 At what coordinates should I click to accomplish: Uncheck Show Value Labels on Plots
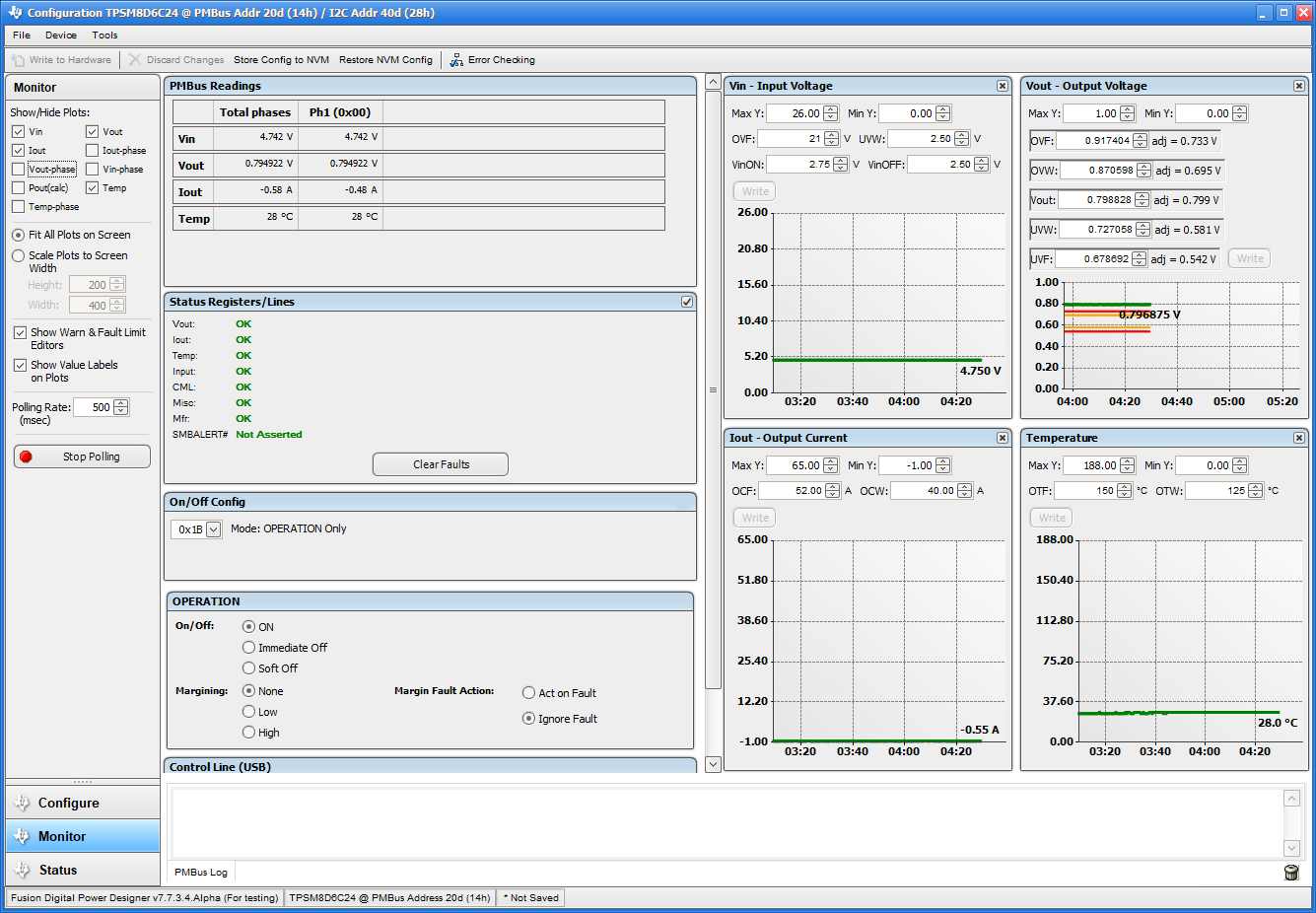[x=20, y=365]
